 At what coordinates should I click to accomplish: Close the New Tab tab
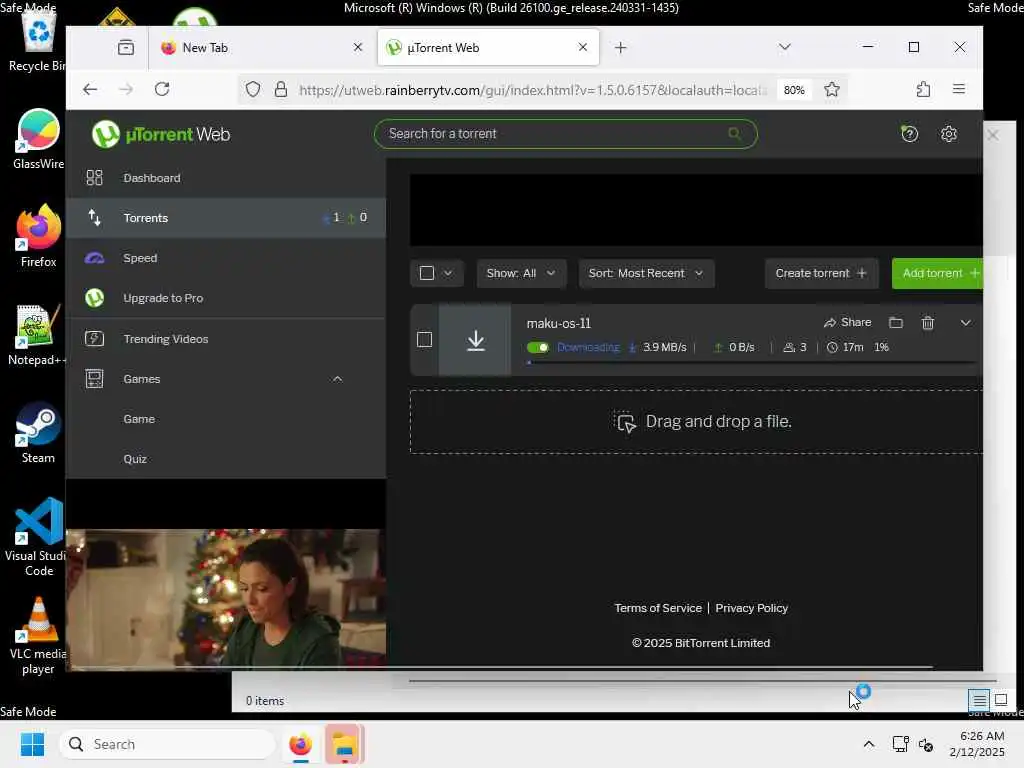(358, 47)
